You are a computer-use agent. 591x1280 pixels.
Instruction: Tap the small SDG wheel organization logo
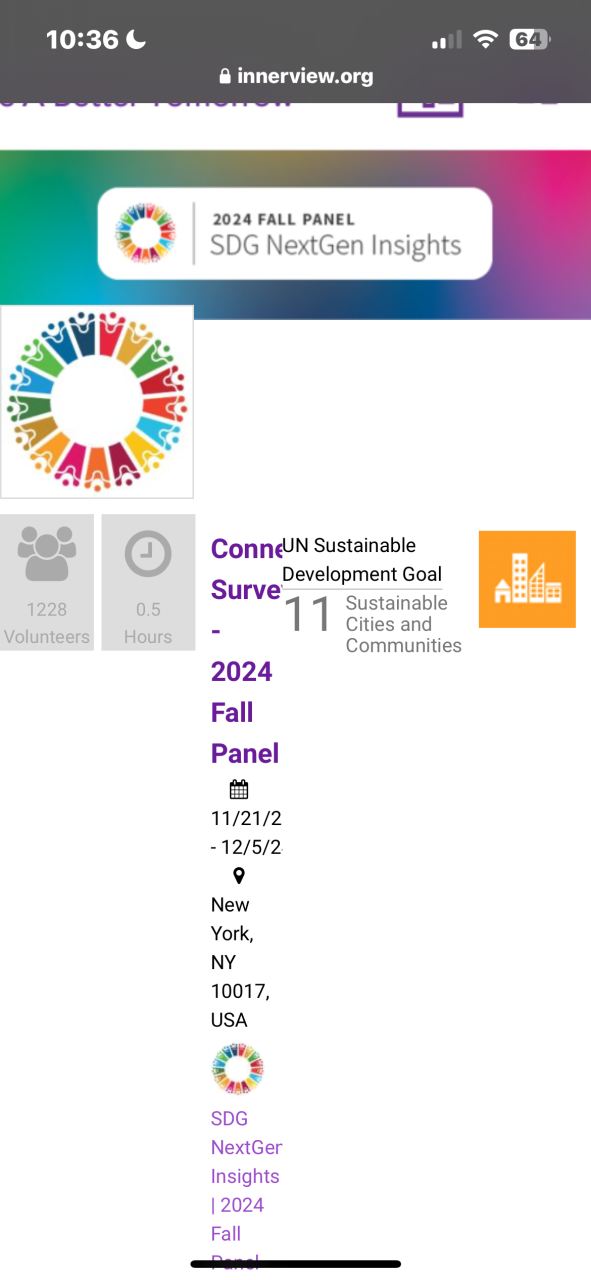coord(238,1070)
